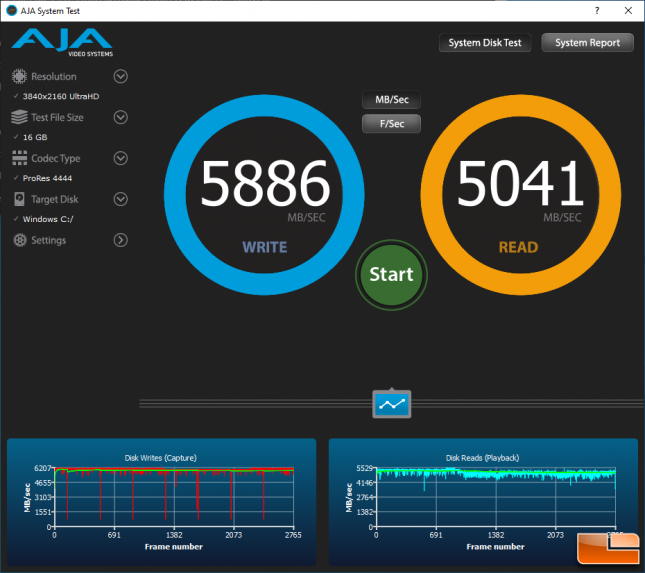This screenshot has width=645, height=573.
Task: Click the Disk Writes (Capture) title
Action: (x=161, y=458)
